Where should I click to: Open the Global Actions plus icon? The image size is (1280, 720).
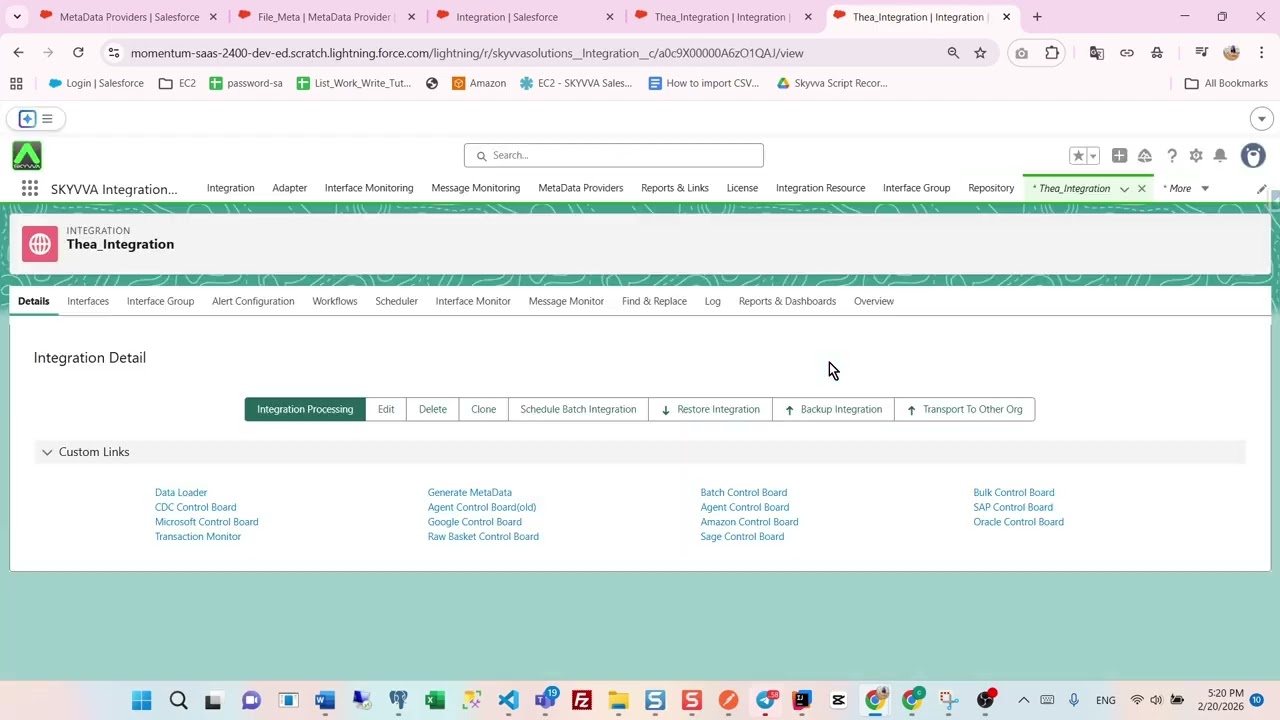pos(1119,155)
